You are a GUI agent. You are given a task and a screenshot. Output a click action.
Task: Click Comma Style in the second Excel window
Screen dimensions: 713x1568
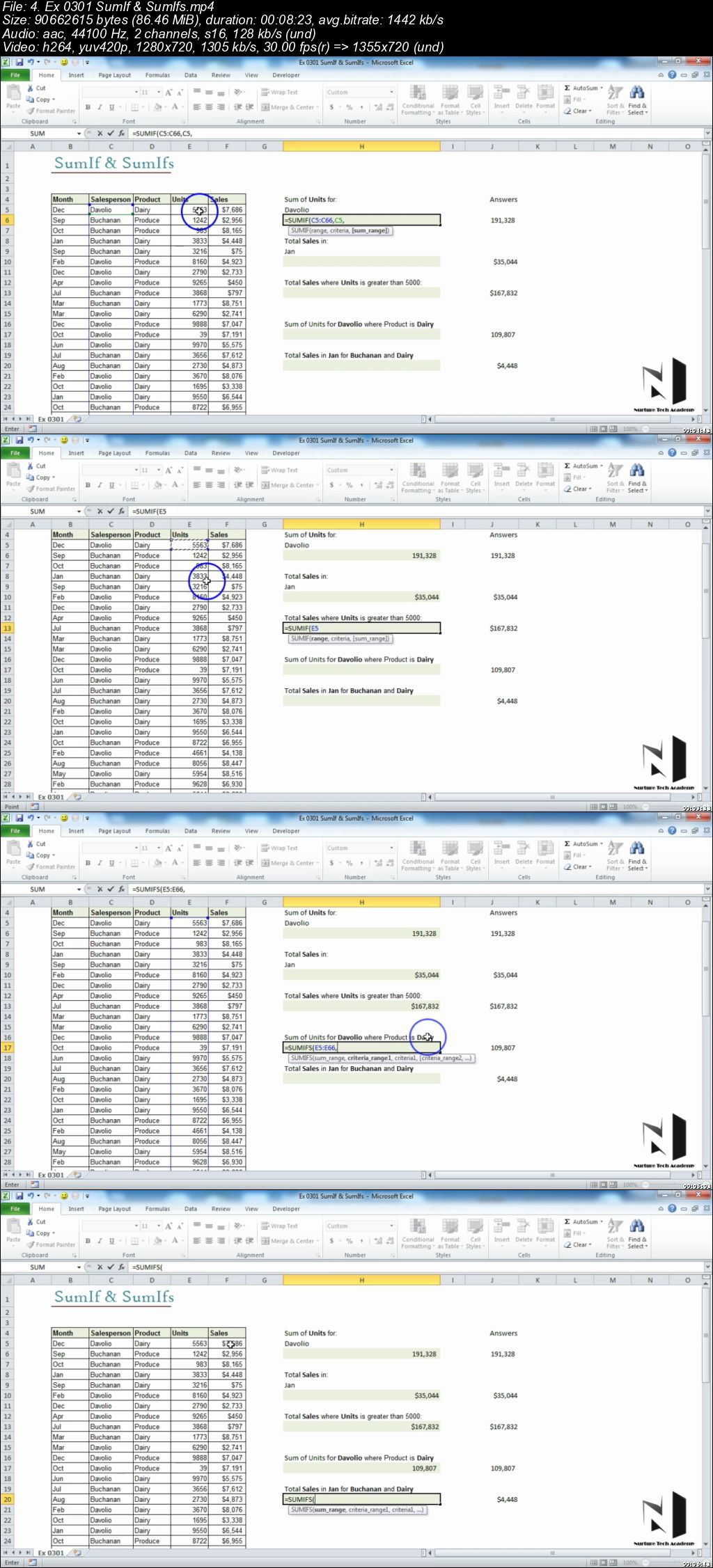(x=361, y=485)
